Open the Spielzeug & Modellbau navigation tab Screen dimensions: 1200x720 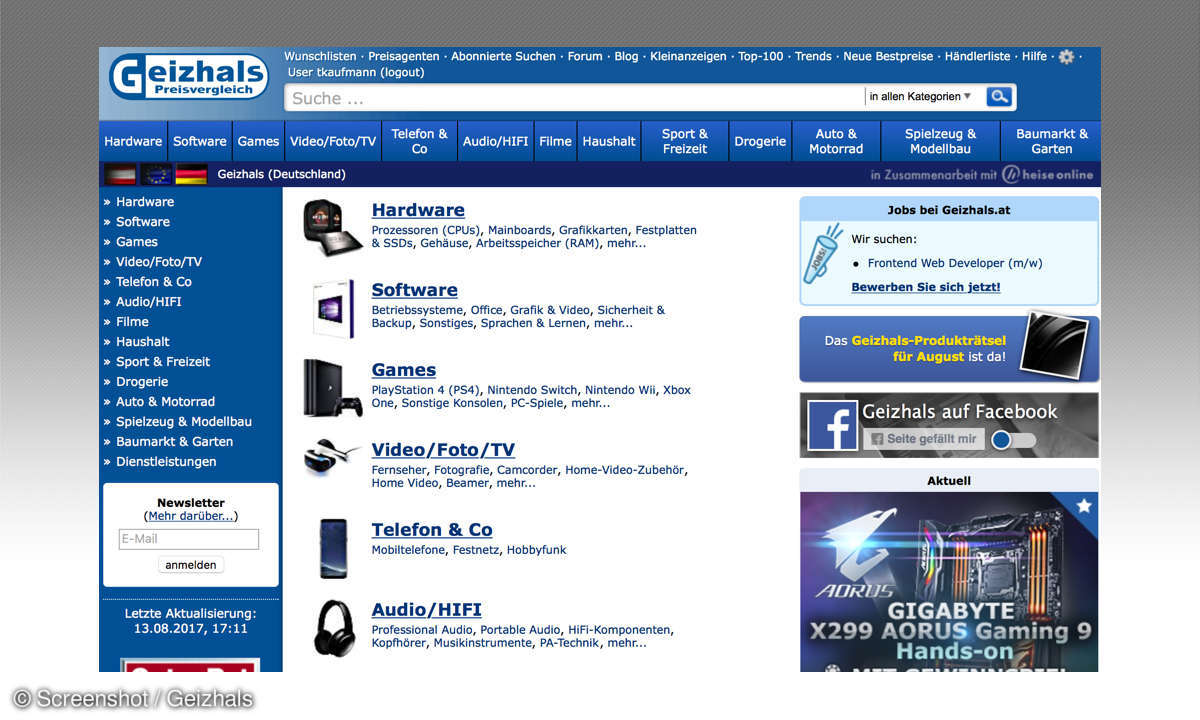click(x=940, y=141)
